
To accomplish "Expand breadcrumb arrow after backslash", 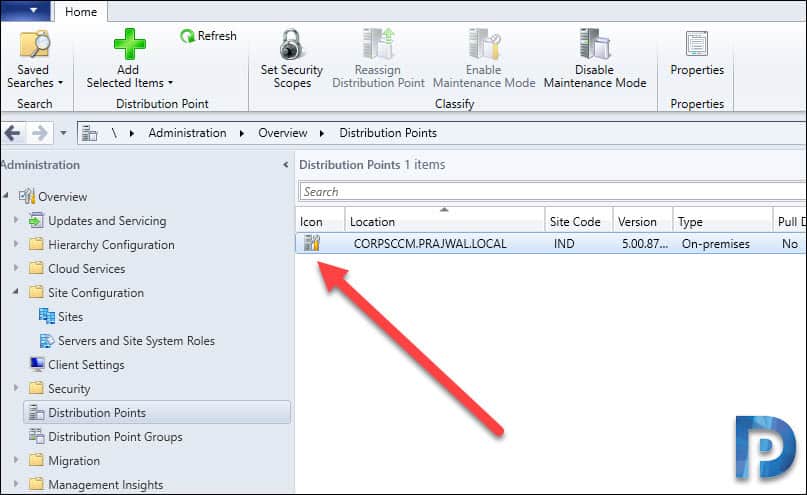I will pos(132,133).
